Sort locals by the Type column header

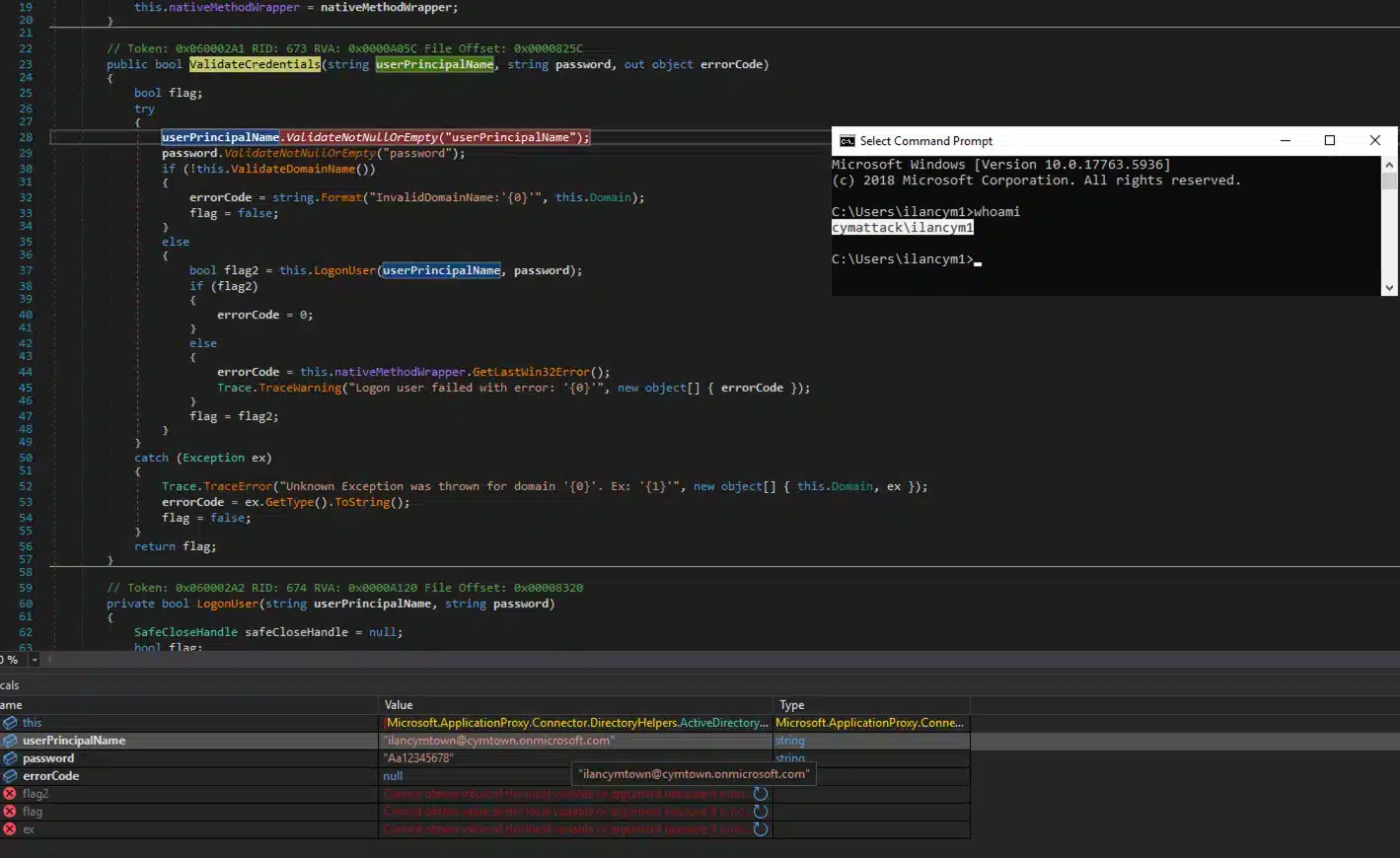point(872,705)
